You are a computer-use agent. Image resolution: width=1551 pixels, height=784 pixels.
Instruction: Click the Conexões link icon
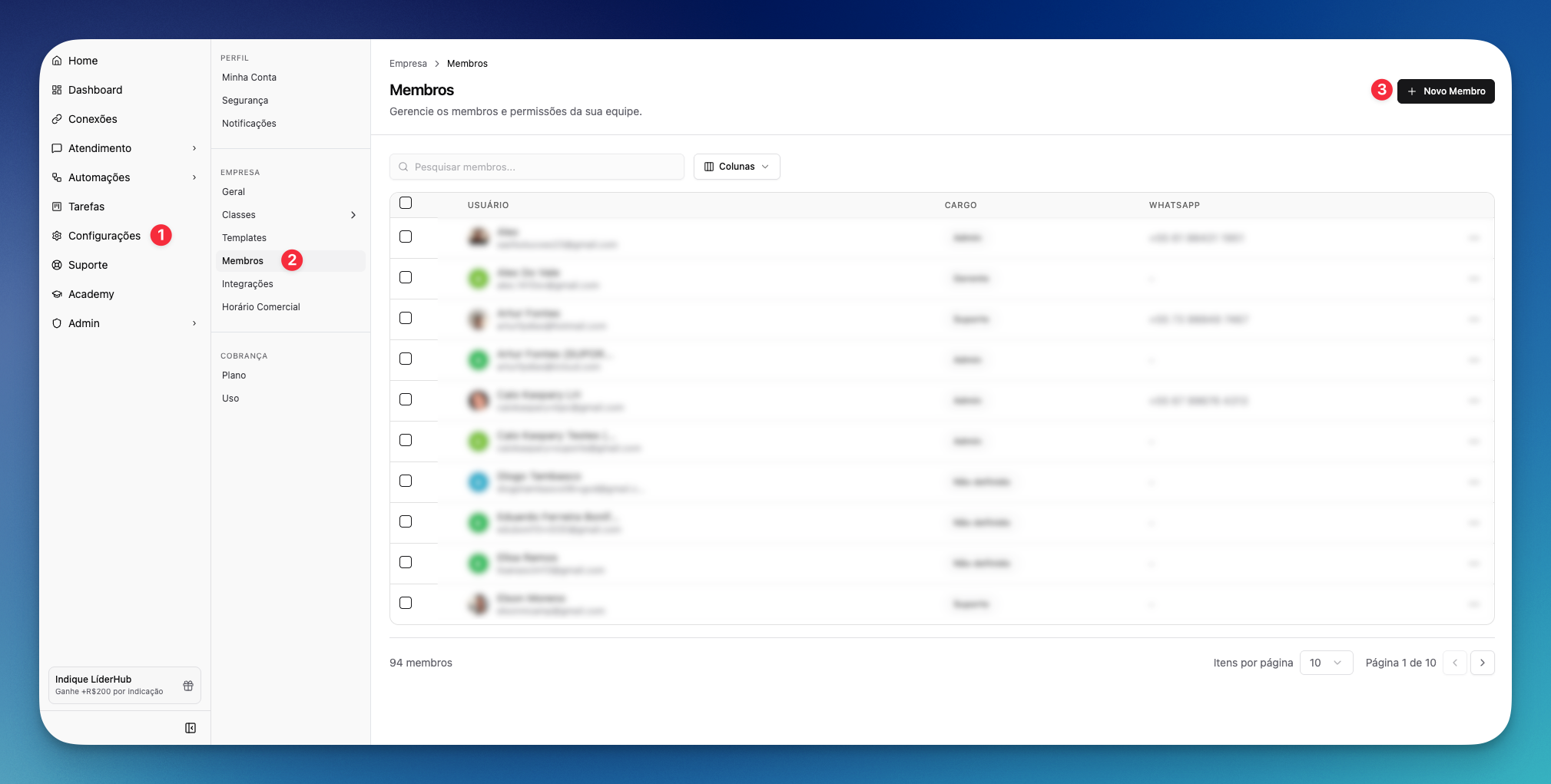click(57, 119)
